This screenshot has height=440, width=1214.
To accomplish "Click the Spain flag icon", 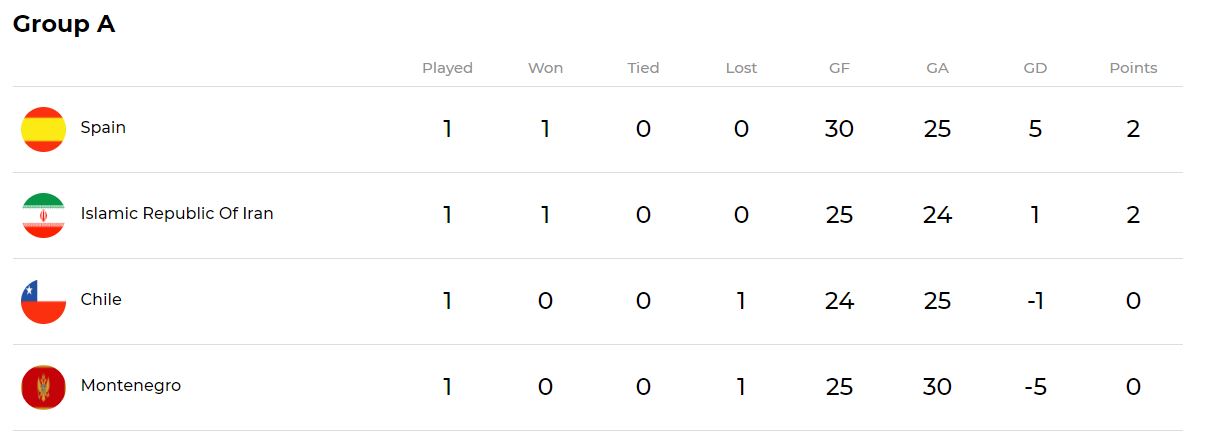I will pos(43,129).
